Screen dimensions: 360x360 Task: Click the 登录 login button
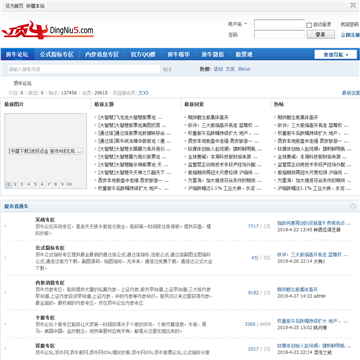(x=320, y=35)
